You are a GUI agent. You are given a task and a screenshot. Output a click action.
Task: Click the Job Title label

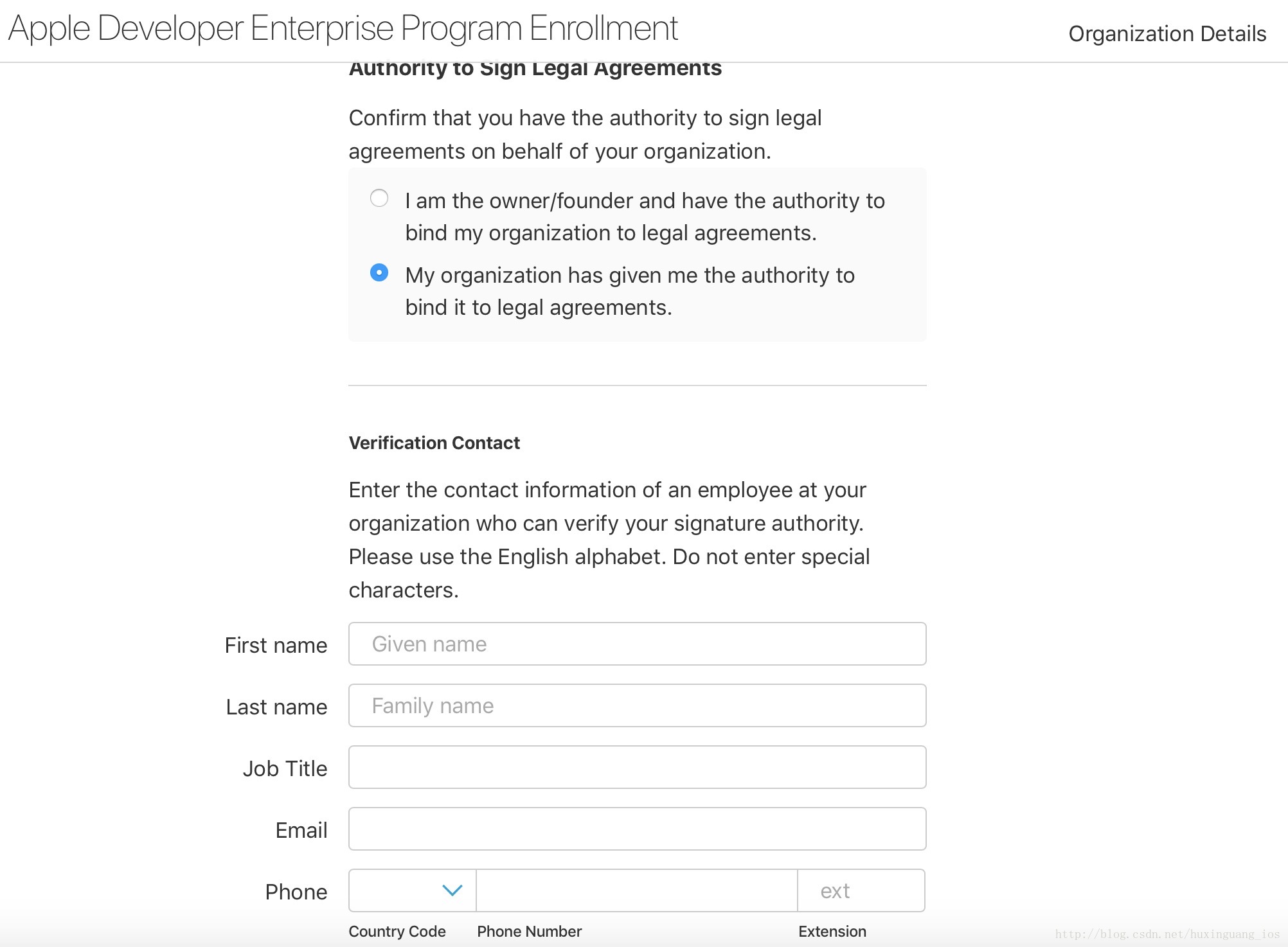[x=285, y=768]
